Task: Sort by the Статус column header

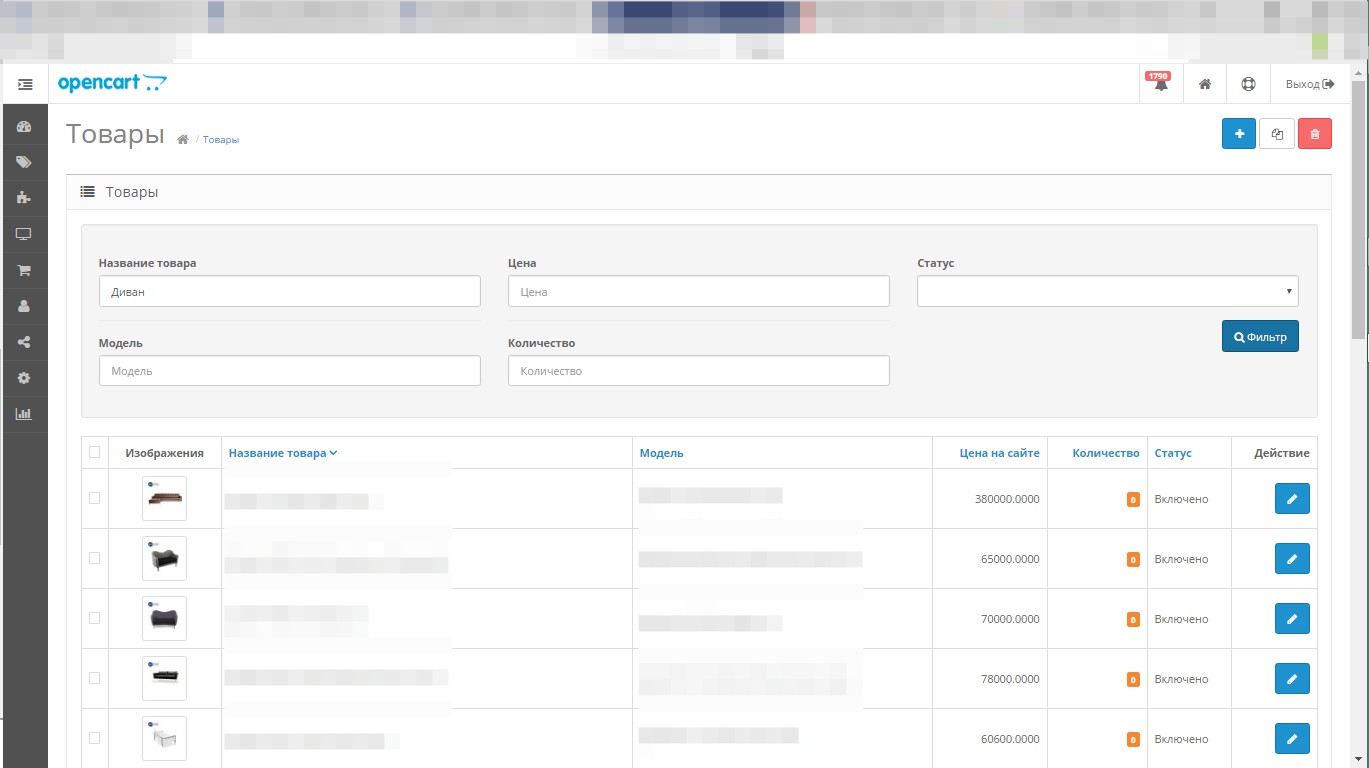Action: 1173,453
